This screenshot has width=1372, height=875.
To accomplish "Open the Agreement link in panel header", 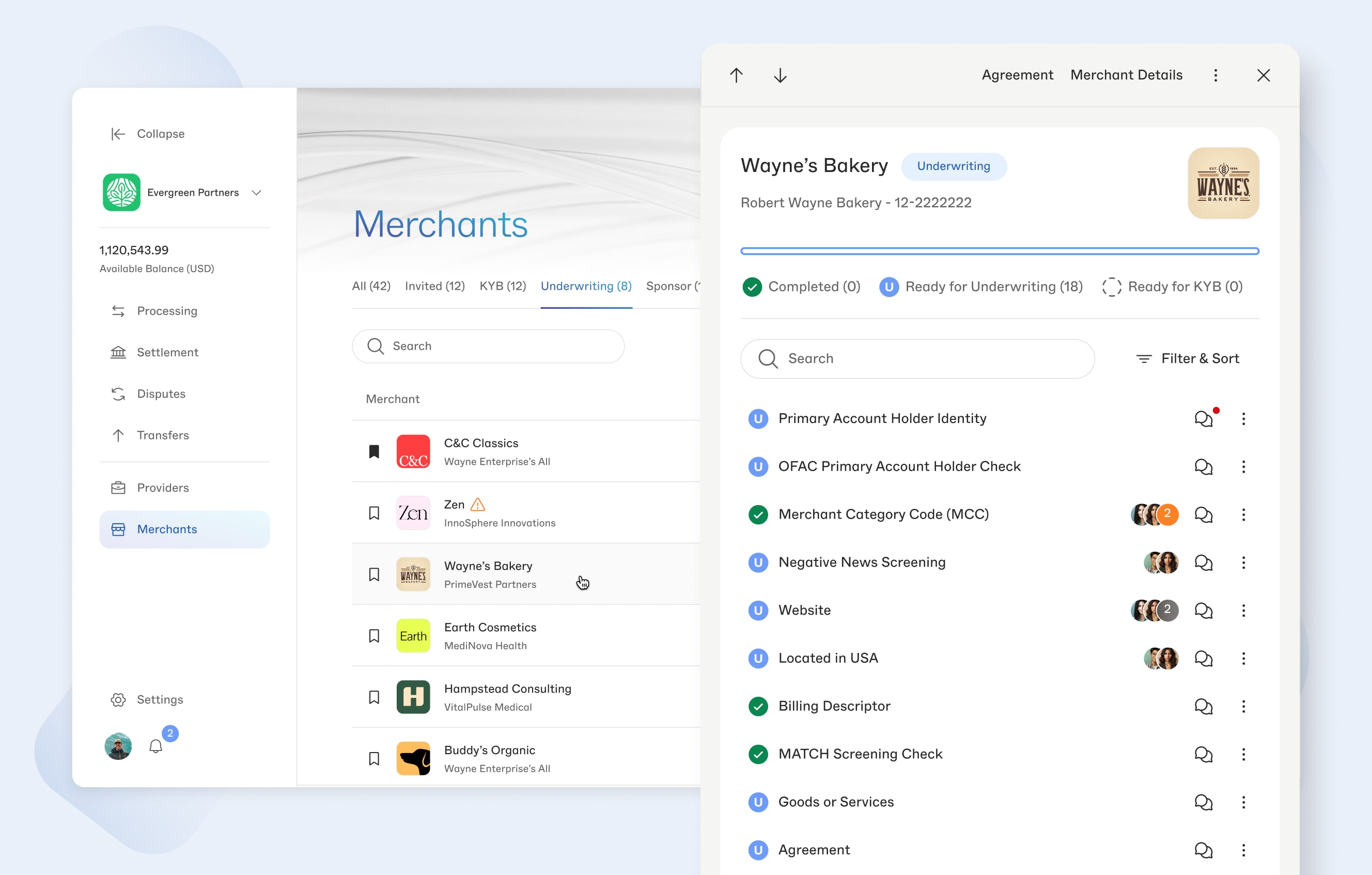I will pyautogui.click(x=1017, y=75).
